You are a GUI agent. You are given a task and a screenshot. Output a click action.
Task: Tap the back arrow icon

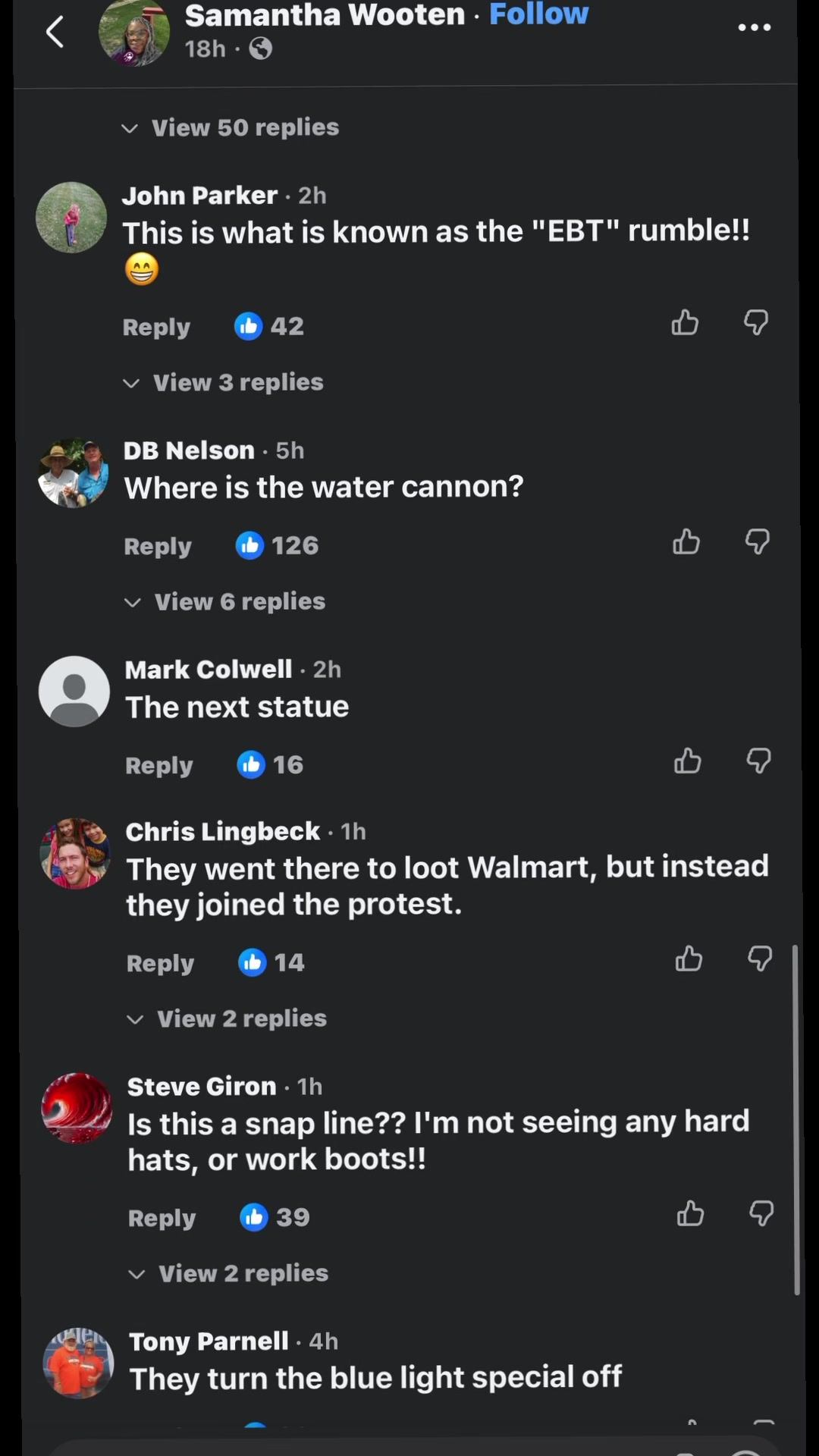(x=55, y=32)
